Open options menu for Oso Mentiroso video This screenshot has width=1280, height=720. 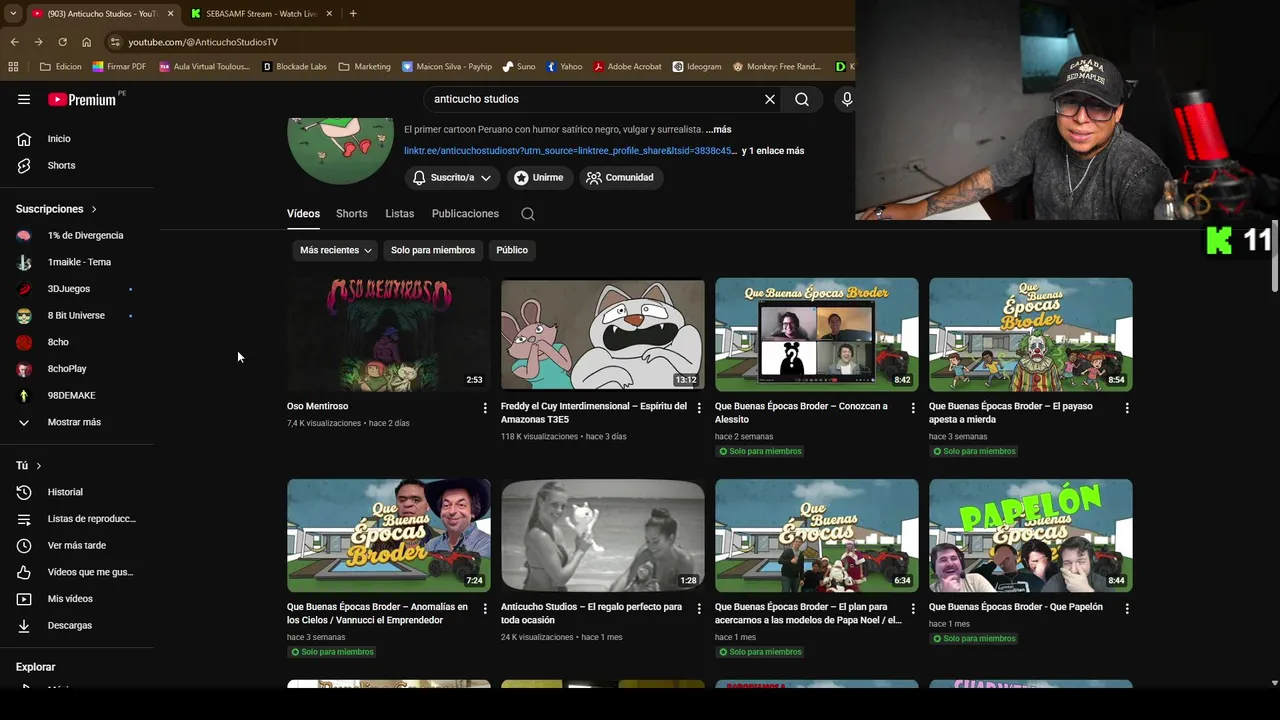(485, 408)
